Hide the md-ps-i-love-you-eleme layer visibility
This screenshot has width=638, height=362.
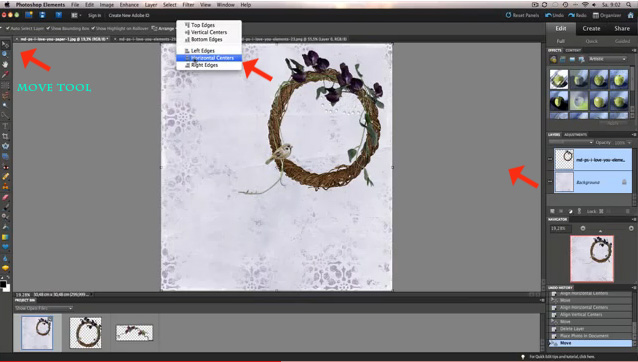pyautogui.click(x=550, y=159)
